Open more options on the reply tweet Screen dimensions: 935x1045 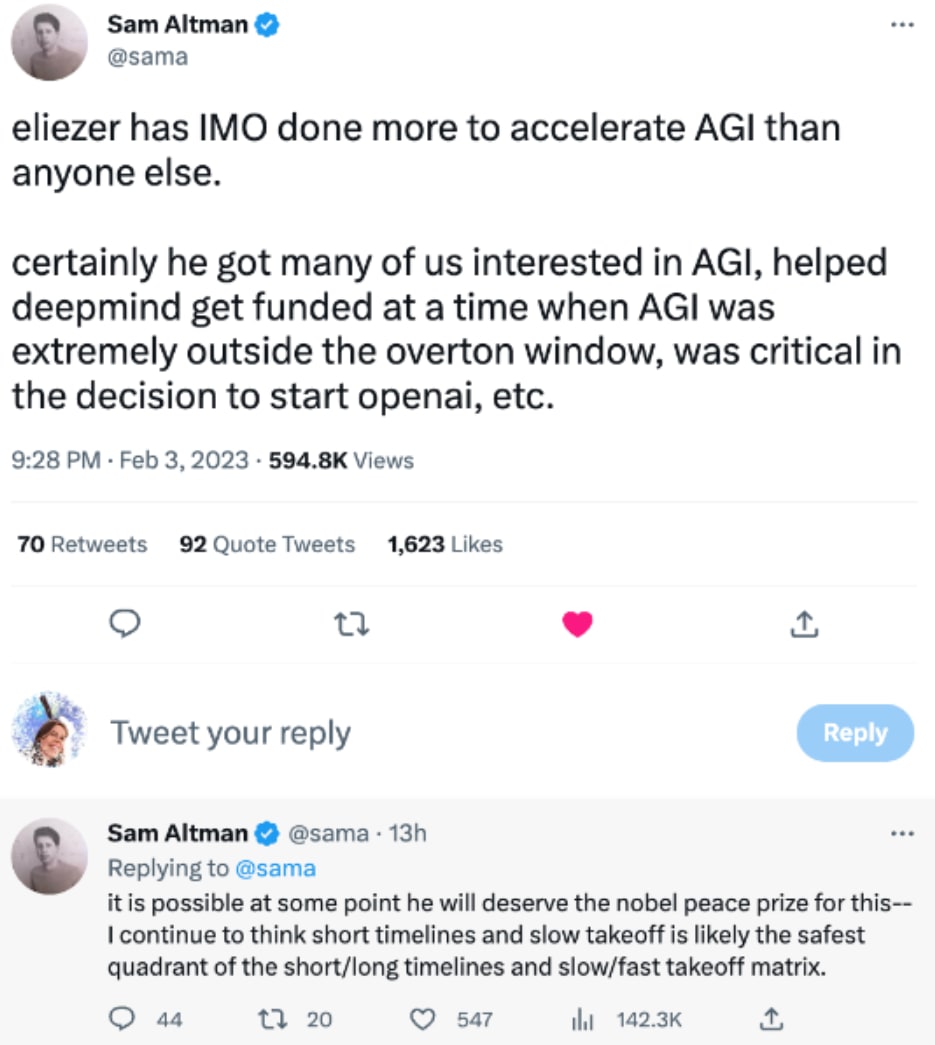coord(902,833)
